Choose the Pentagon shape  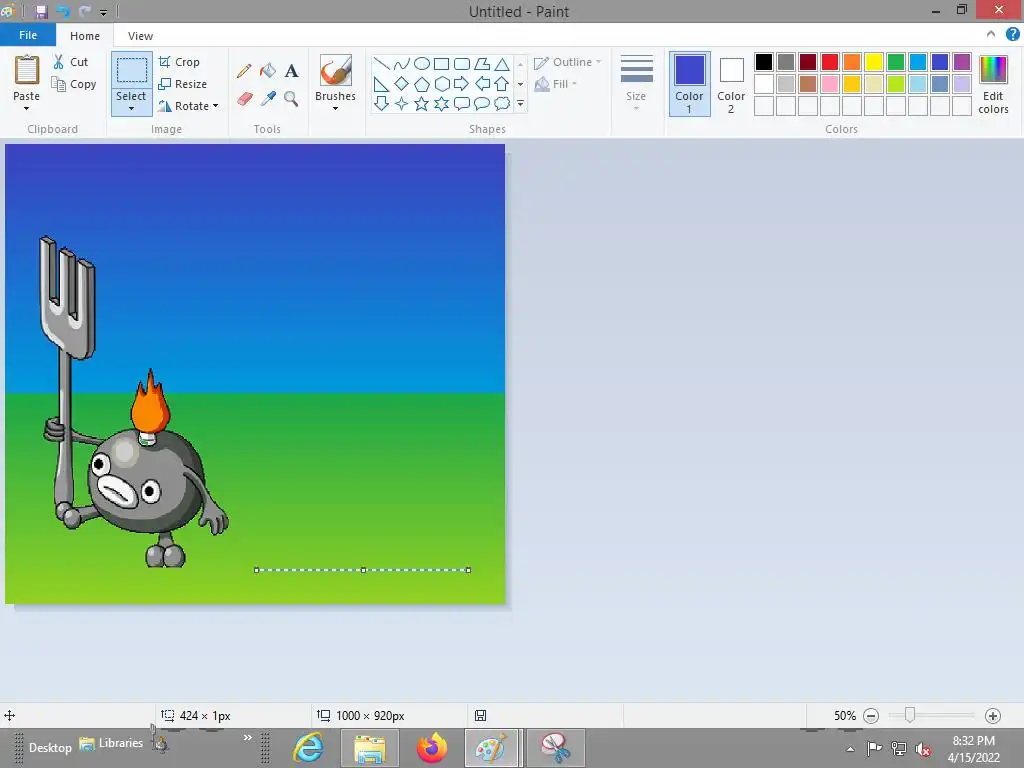pos(422,84)
